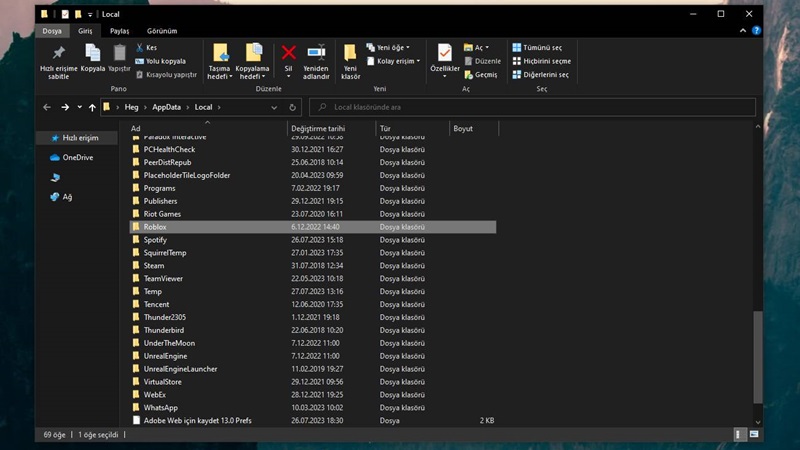The image size is (800, 450).
Task: Create a folder with Yeni klasör
Action: (x=351, y=62)
